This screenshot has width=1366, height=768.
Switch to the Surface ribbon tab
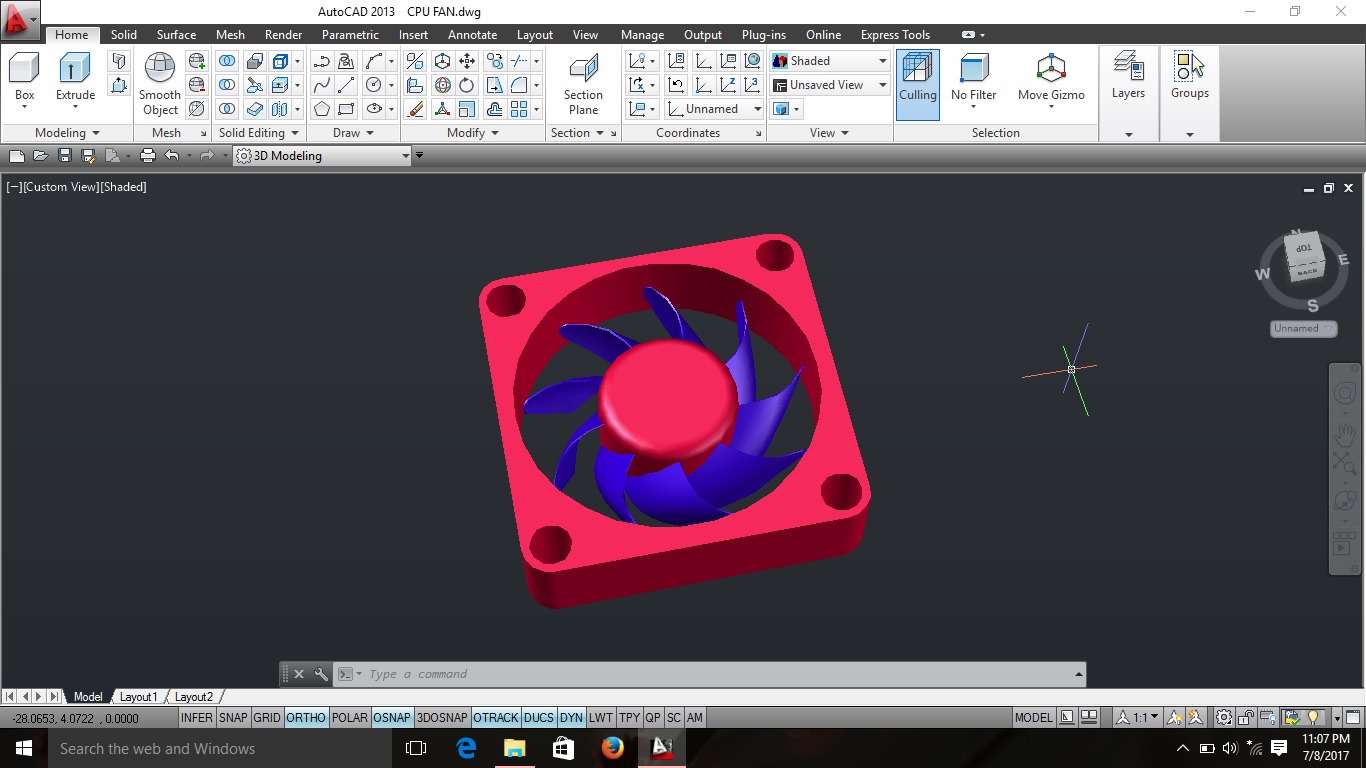tap(176, 34)
